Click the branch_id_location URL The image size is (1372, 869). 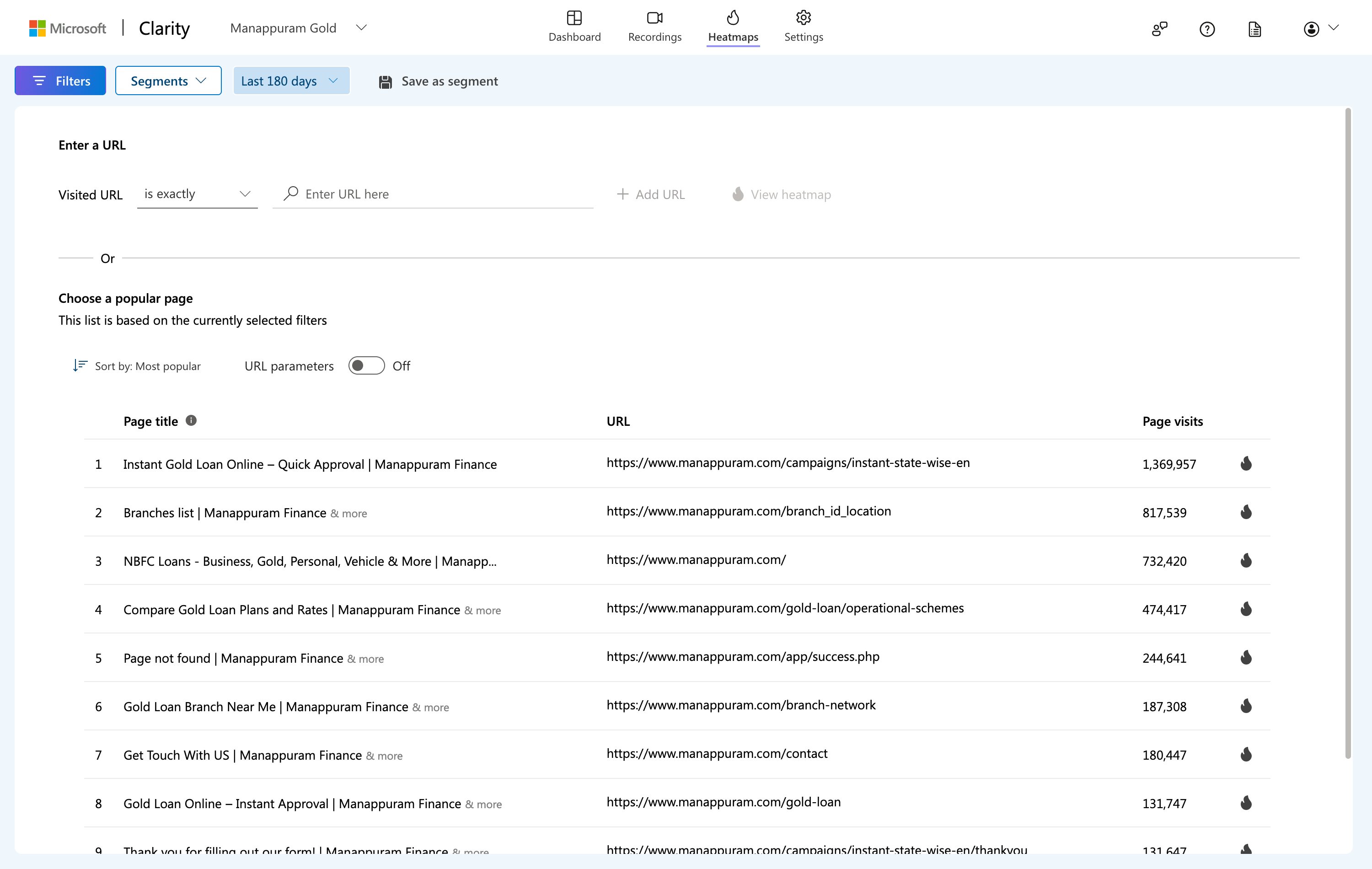click(749, 511)
